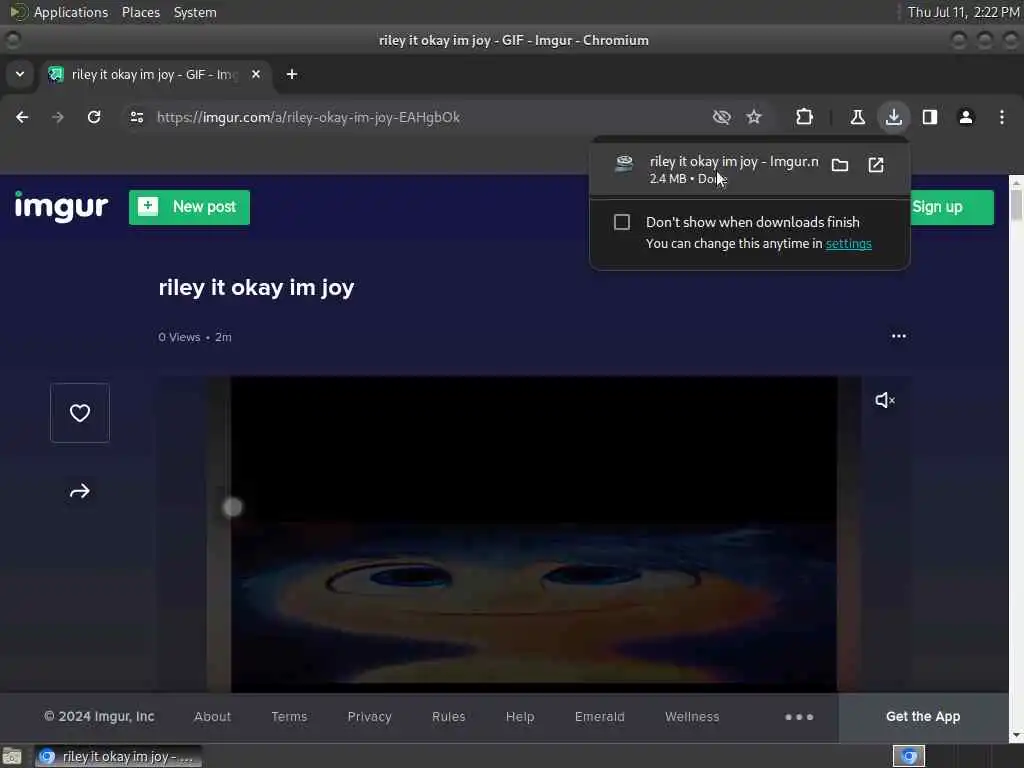This screenshot has height=768, width=1024.
Task: Open the Help footer link
Action: (x=520, y=716)
